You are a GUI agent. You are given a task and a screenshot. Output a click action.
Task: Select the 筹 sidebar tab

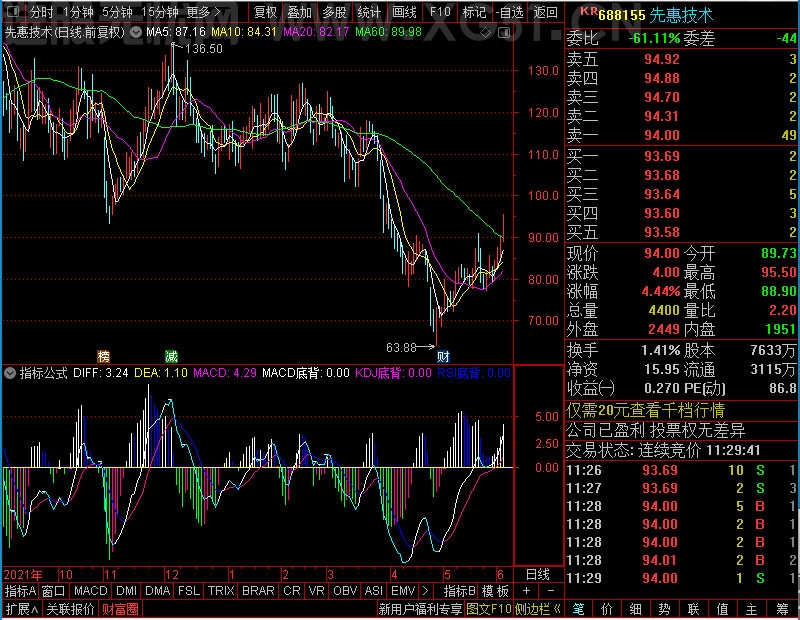point(783,609)
